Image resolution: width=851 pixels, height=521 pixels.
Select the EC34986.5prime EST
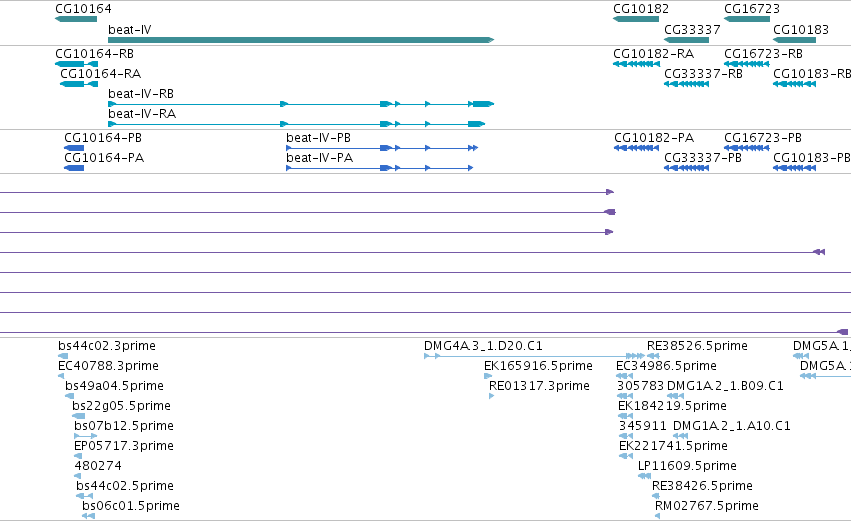(x=625, y=376)
